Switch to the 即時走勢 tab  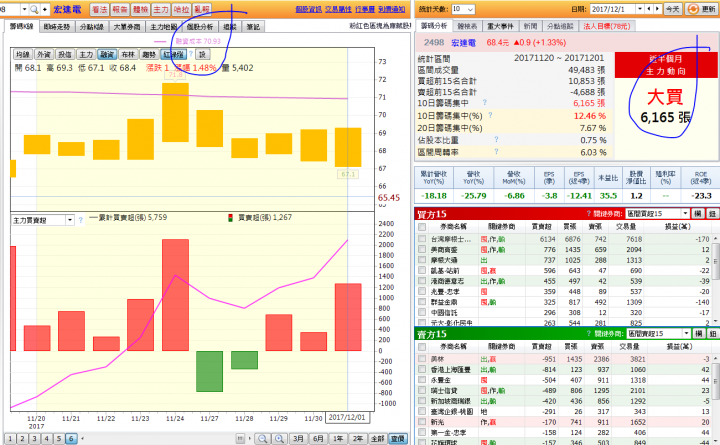[x=57, y=27]
